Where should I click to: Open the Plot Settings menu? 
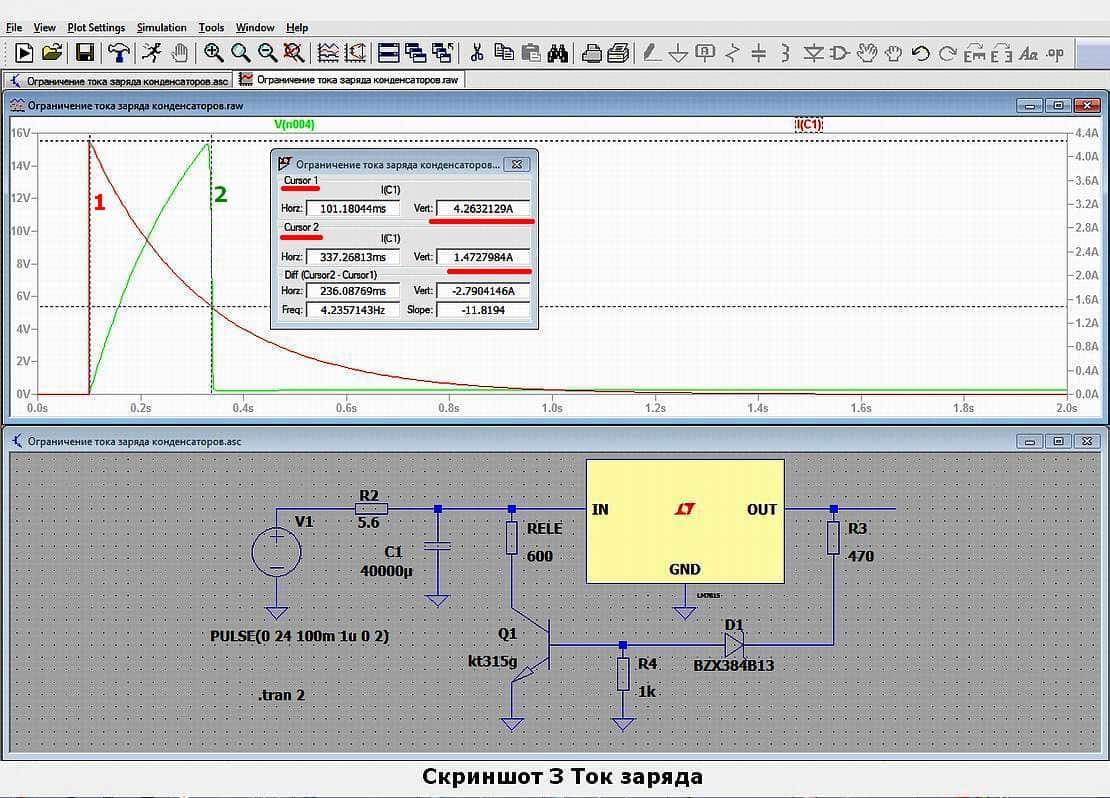(x=96, y=28)
